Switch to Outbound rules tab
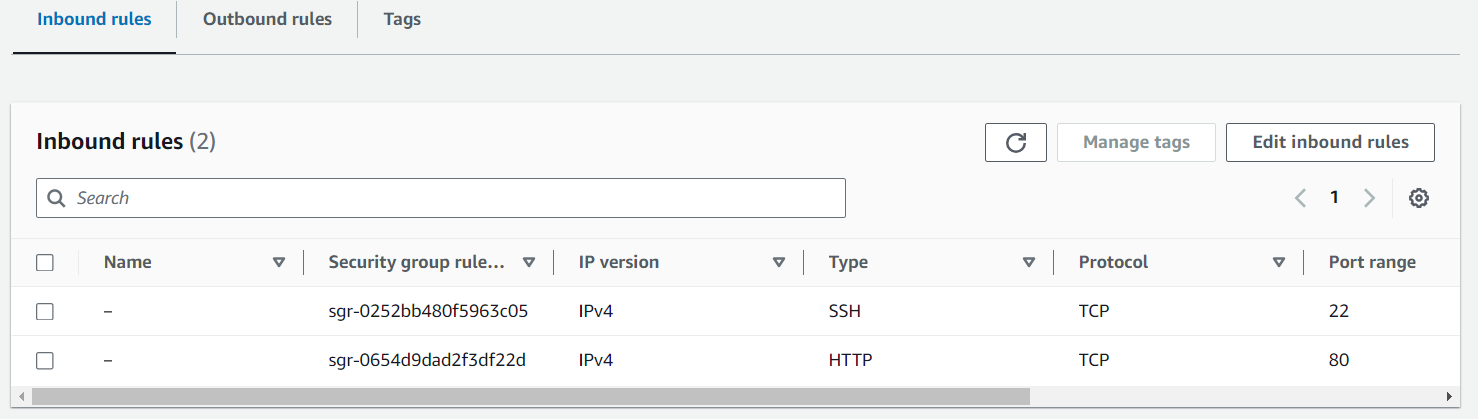Image resolution: width=1478 pixels, height=419 pixels. (x=267, y=19)
